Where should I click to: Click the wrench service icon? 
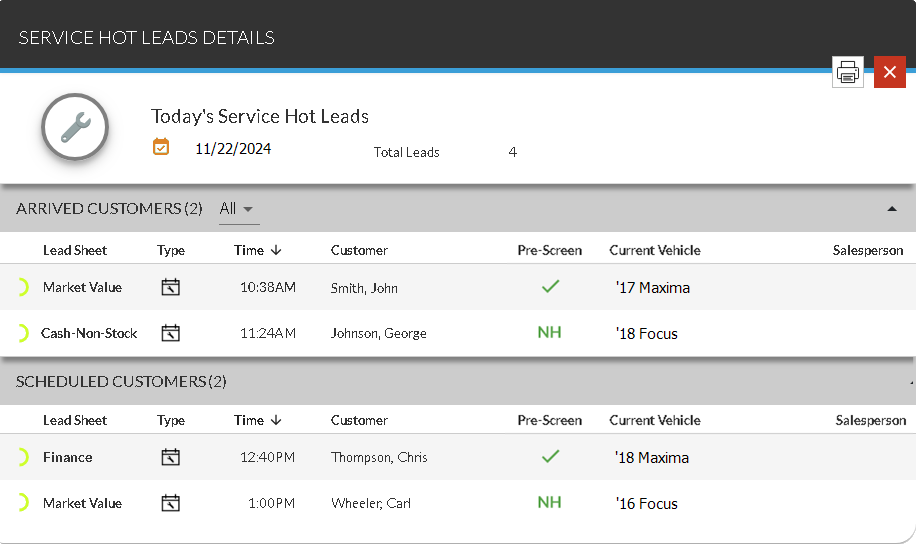[x=75, y=127]
